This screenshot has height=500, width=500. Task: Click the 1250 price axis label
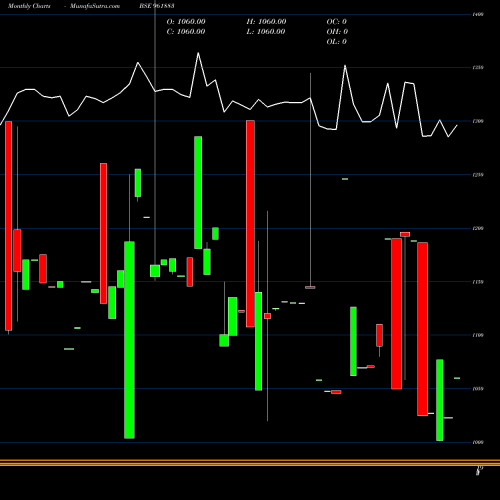coord(478,175)
